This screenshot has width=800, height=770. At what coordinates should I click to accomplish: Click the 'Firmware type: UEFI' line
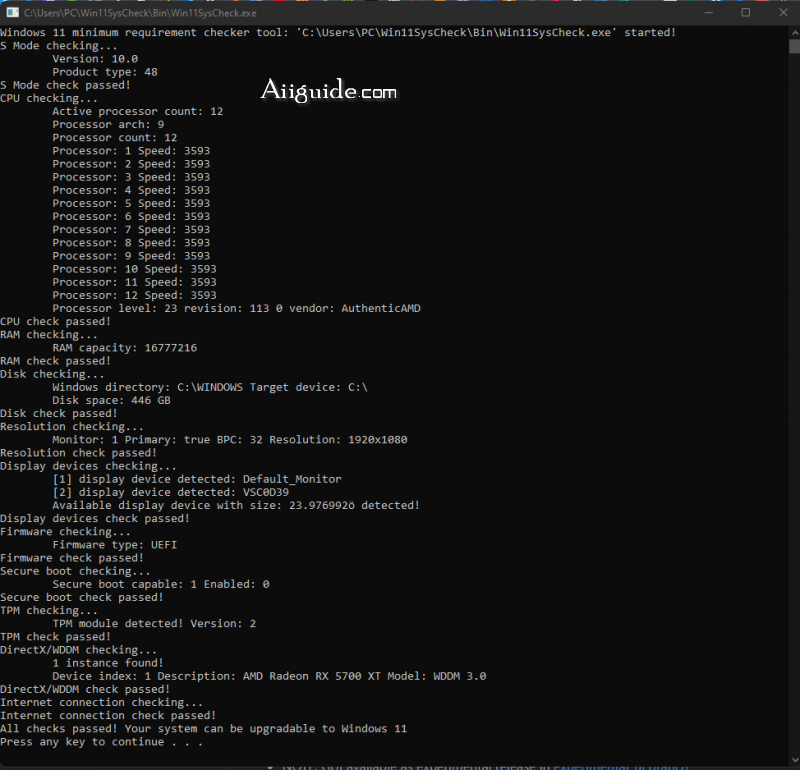tap(115, 545)
